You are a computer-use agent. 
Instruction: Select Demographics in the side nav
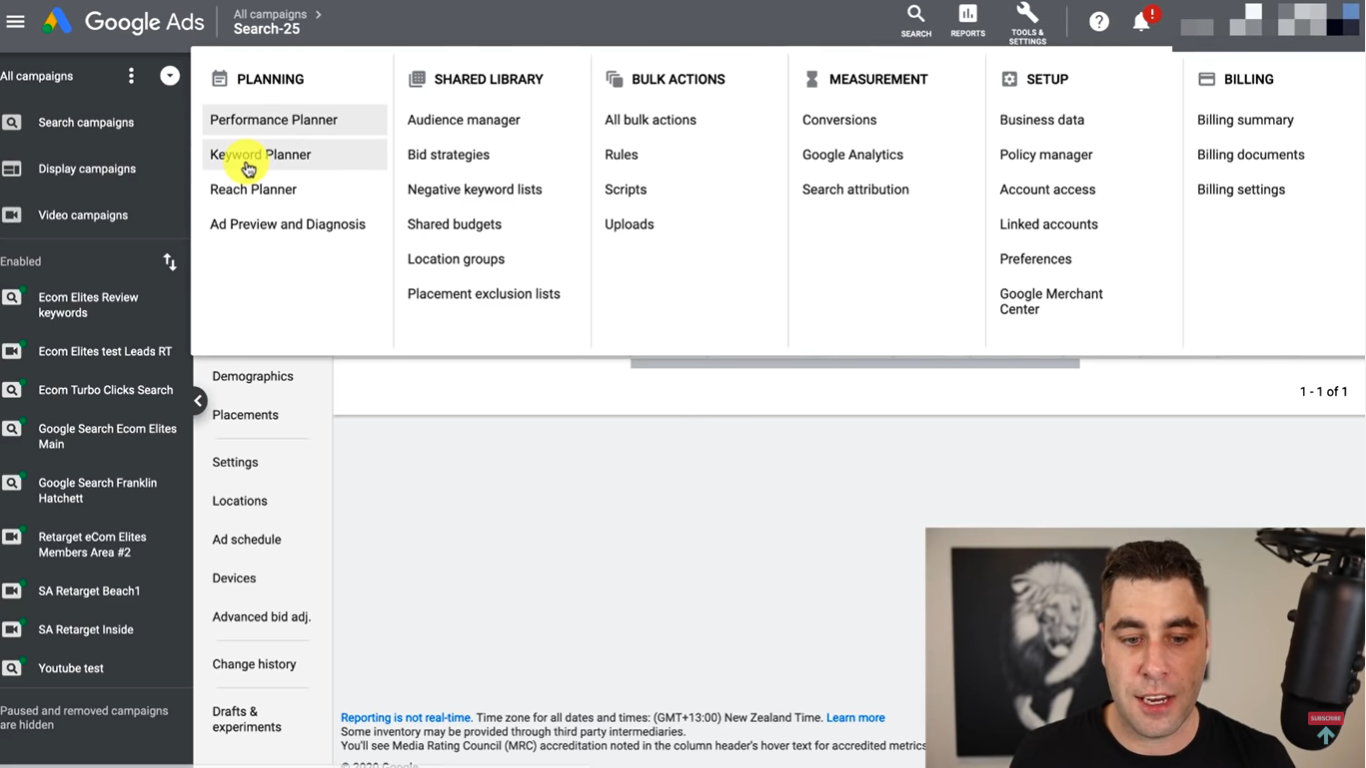point(253,376)
